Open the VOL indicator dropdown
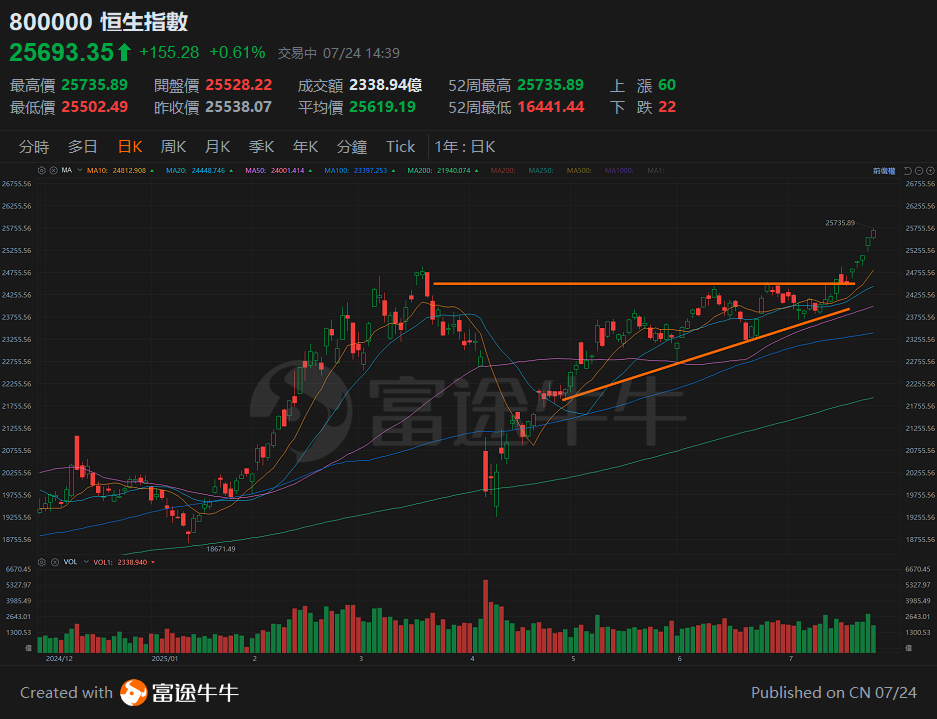This screenshot has height=719, width=937. (x=86, y=561)
